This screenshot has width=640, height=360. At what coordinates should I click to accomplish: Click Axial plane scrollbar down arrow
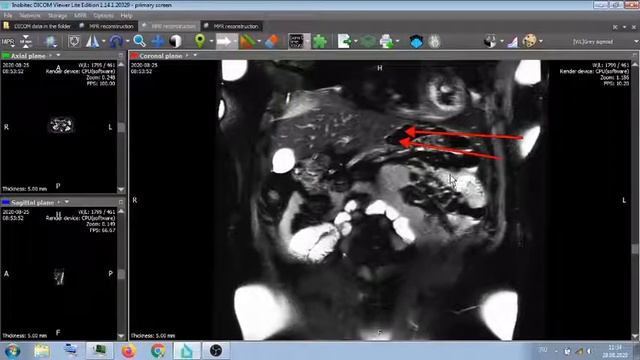[121, 189]
